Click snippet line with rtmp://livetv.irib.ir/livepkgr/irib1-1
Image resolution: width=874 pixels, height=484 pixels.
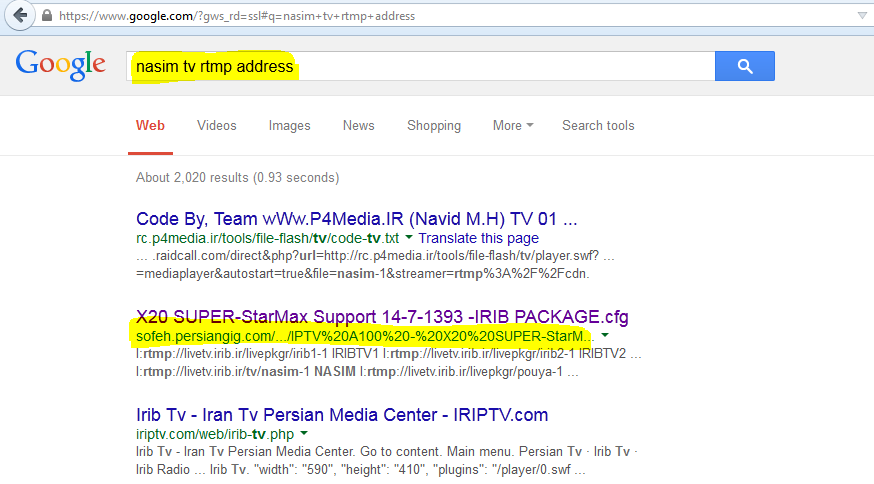(x=389, y=354)
